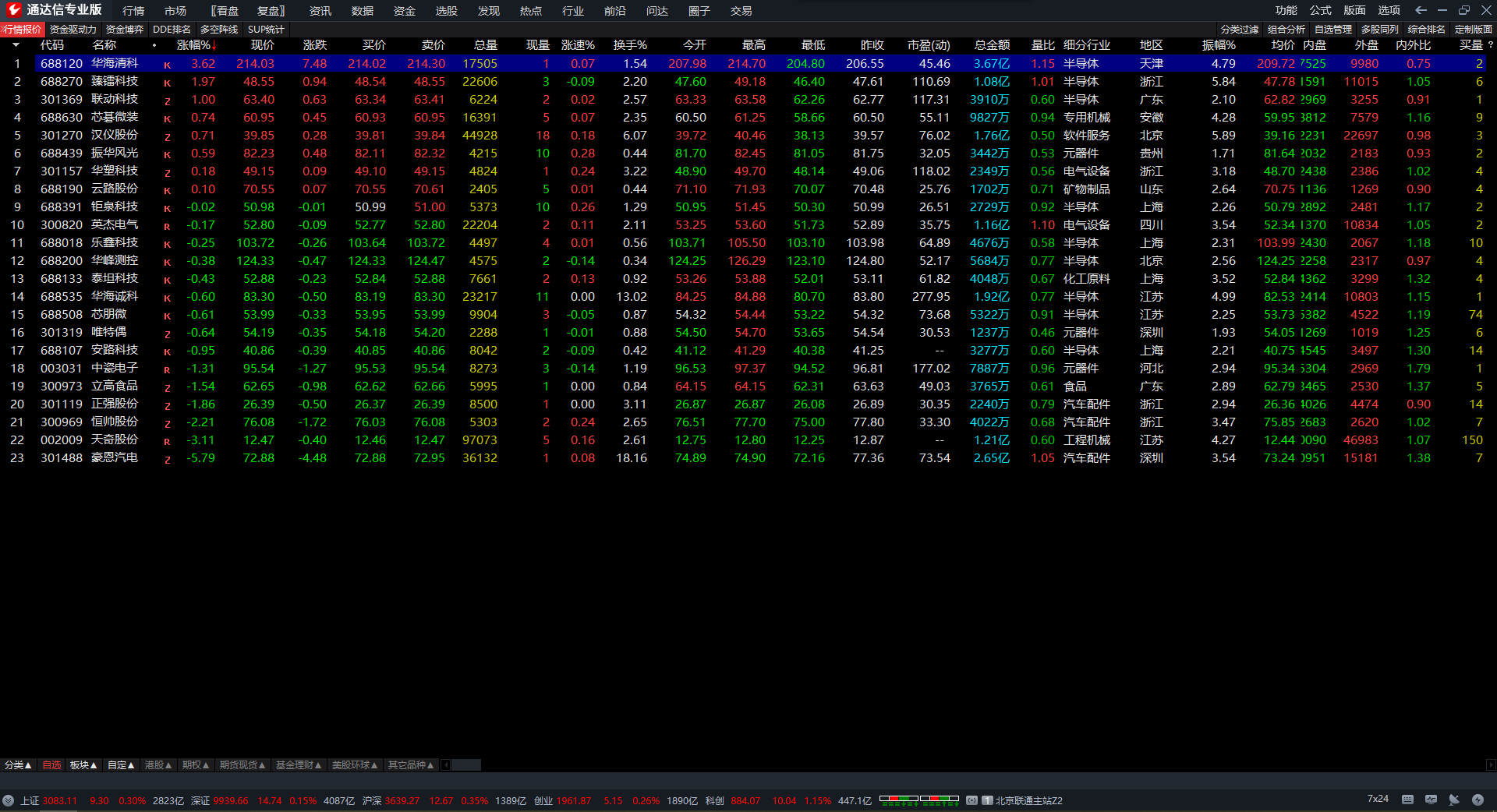
Task: Click the R marker on 天奇股份 row
Action: coord(167,441)
